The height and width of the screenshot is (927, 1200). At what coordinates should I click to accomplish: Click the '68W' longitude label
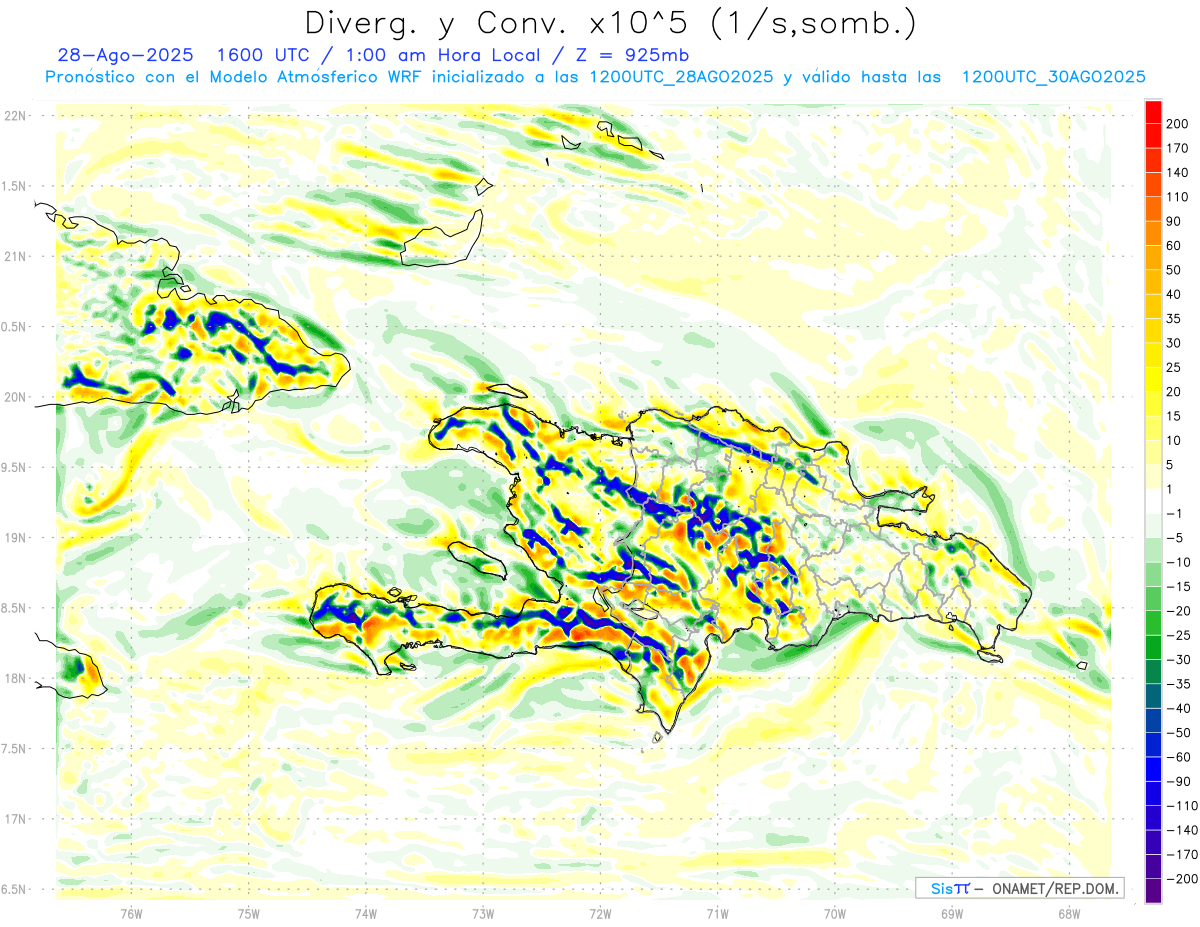coord(1068,913)
